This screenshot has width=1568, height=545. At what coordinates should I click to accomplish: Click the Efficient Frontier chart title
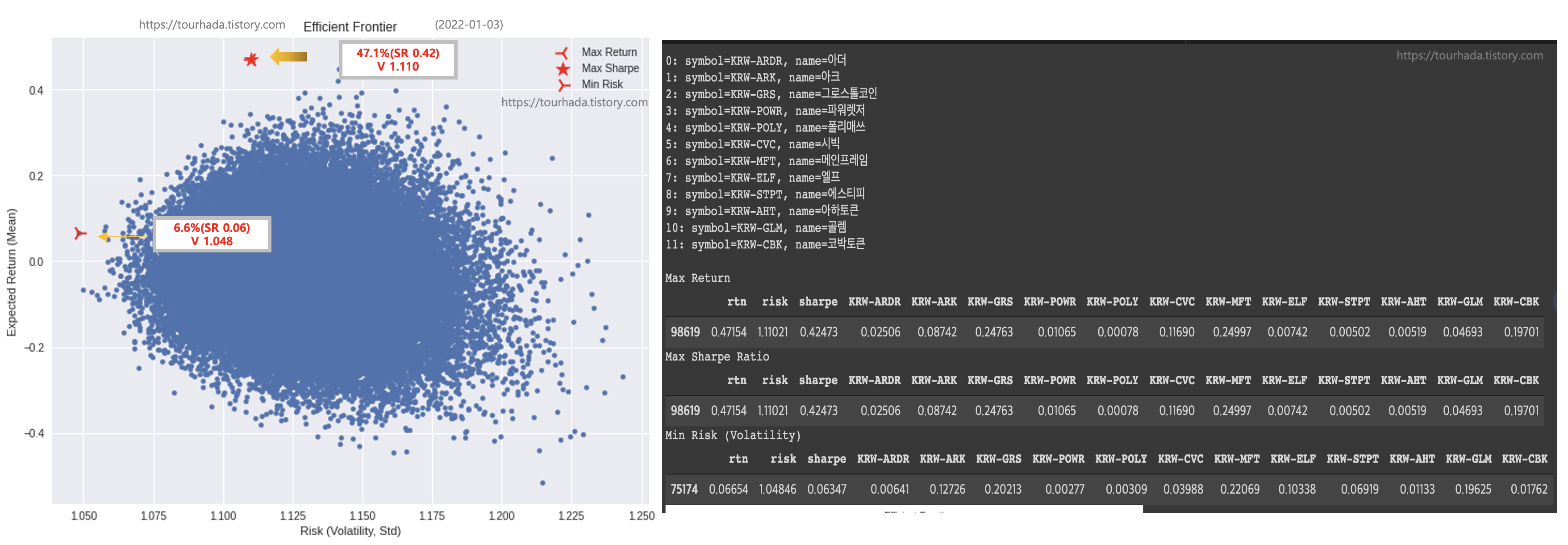tap(350, 27)
